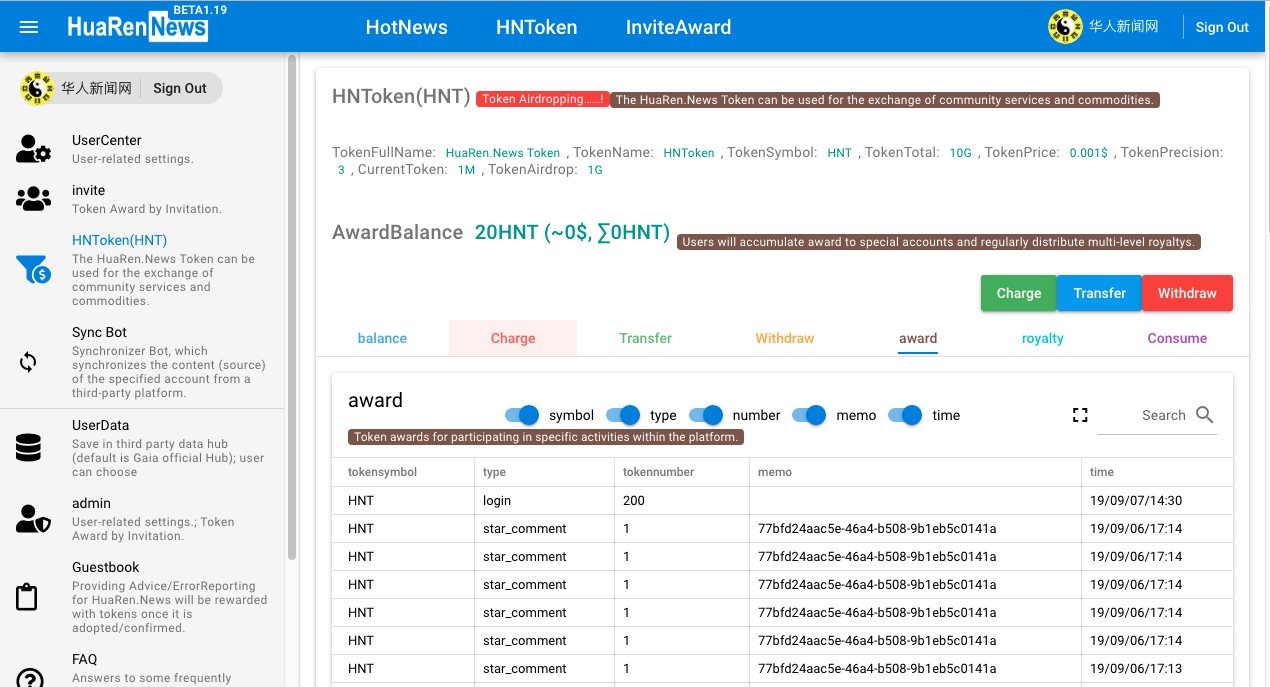Open HNToken in top navigation
This screenshot has height=687, width=1270.
pos(537,27)
